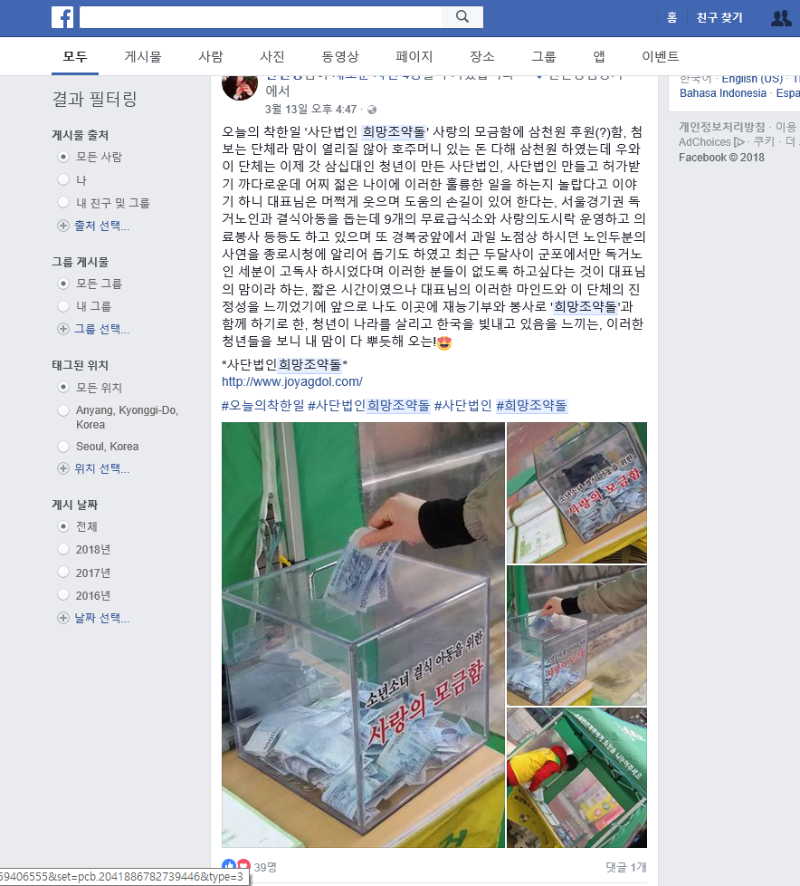800x886 pixels.
Task: Click the public globe icon beside post date
Action: point(372,110)
